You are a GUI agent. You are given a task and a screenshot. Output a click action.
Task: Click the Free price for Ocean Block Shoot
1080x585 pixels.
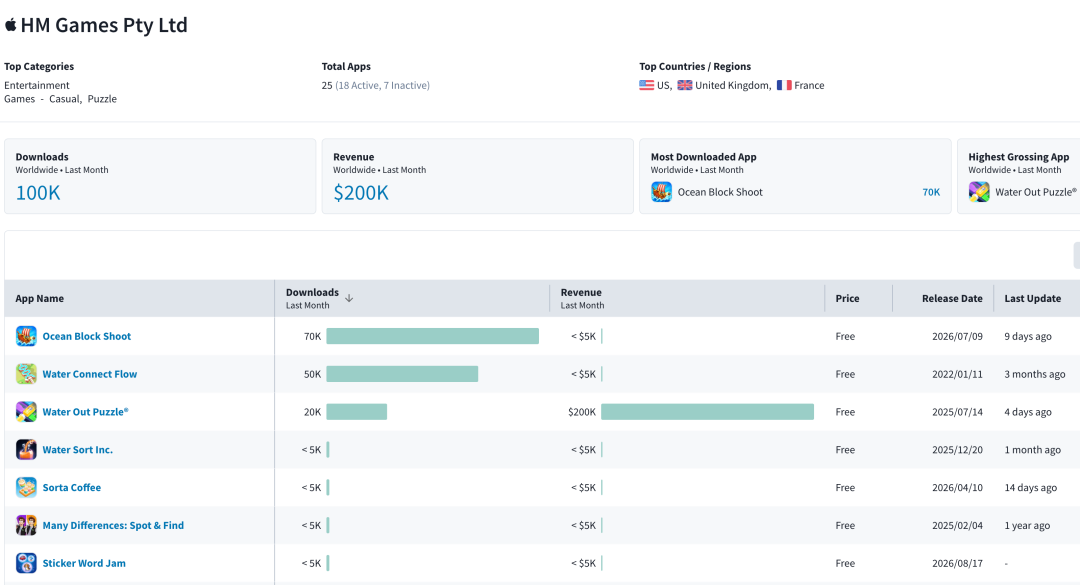point(845,336)
